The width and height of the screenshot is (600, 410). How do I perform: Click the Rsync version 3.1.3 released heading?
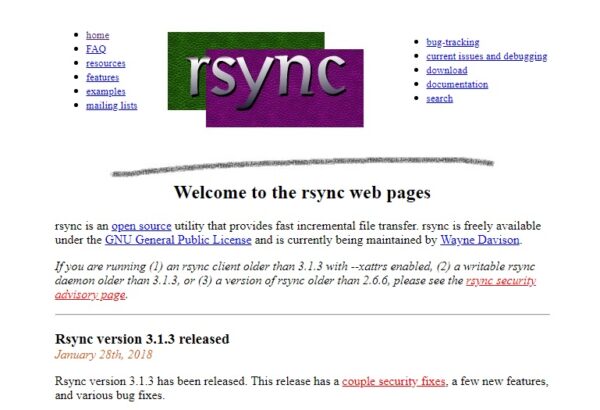[142, 339]
